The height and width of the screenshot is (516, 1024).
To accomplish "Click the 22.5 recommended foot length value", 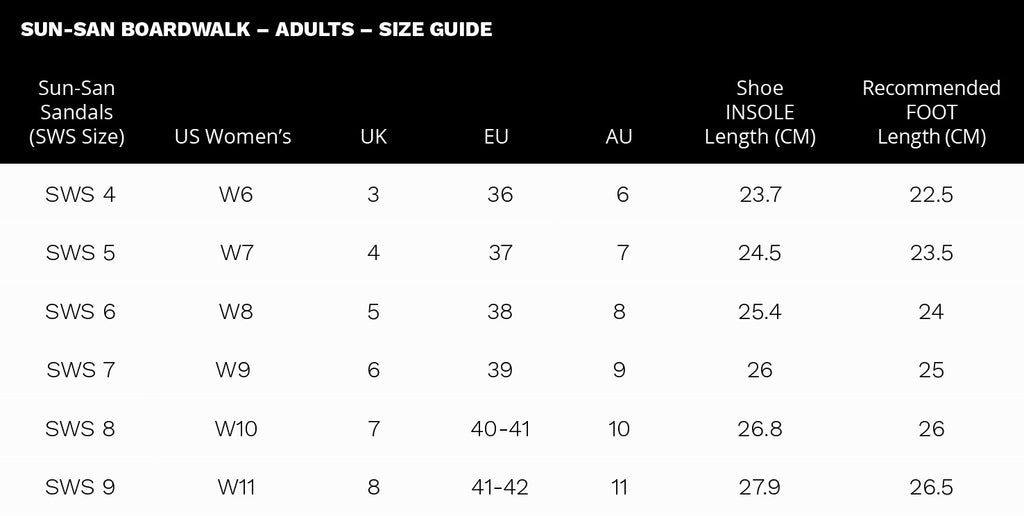I will pyautogui.click(x=931, y=195).
